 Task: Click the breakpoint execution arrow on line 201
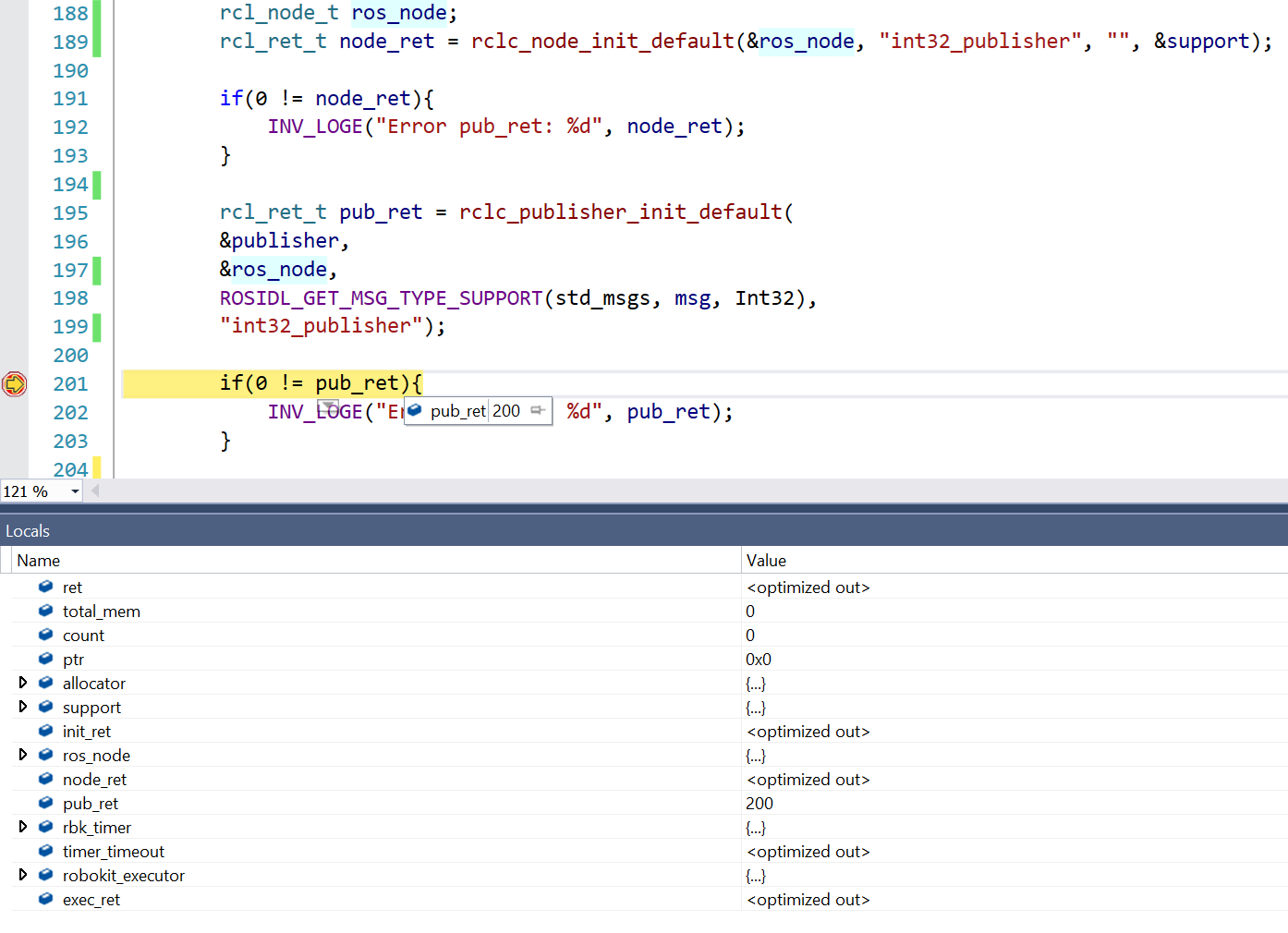coord(15,383)
